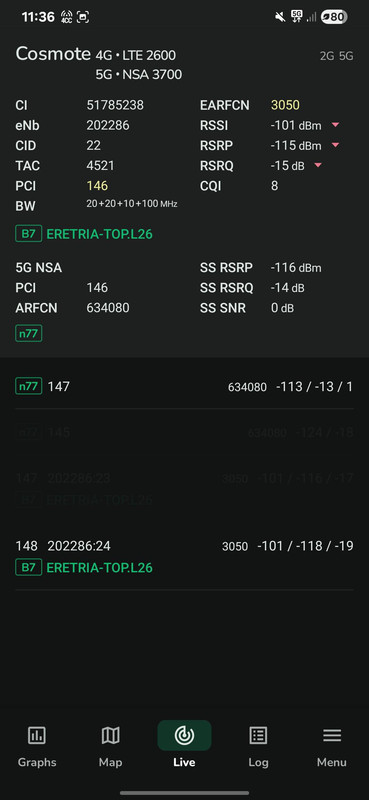Open the Map tab icon
Screen dimensions: 369x800
[110, 735]
